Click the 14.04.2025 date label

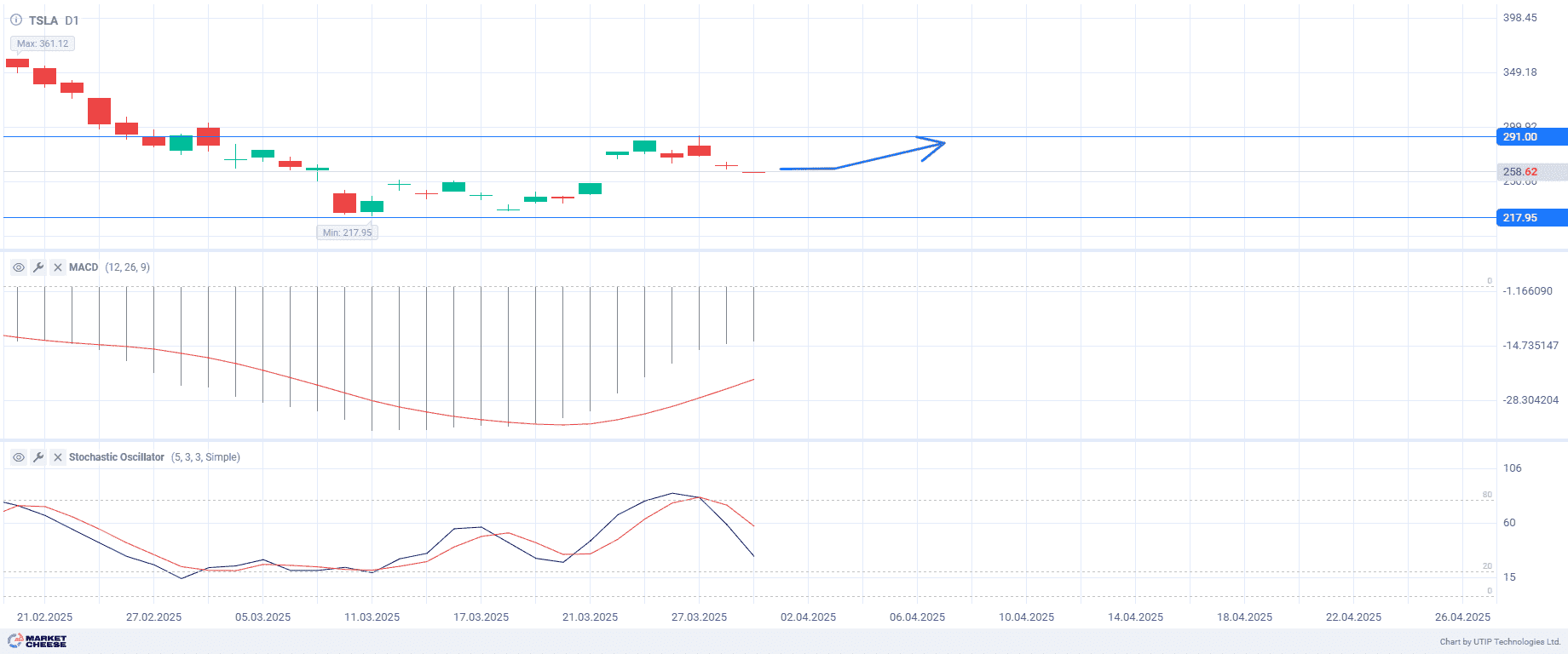pos(1136,617)
